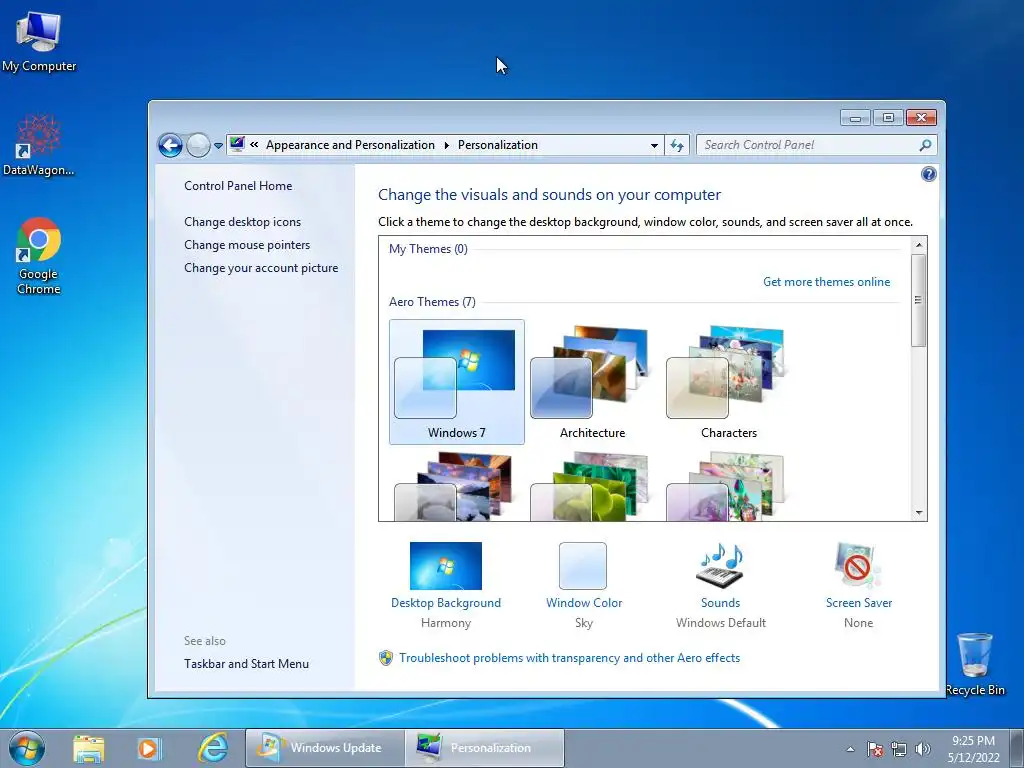Select the DataWagon desktop shortcut
This screenshot has height=768, width=1024.
[x=39, y=145]
